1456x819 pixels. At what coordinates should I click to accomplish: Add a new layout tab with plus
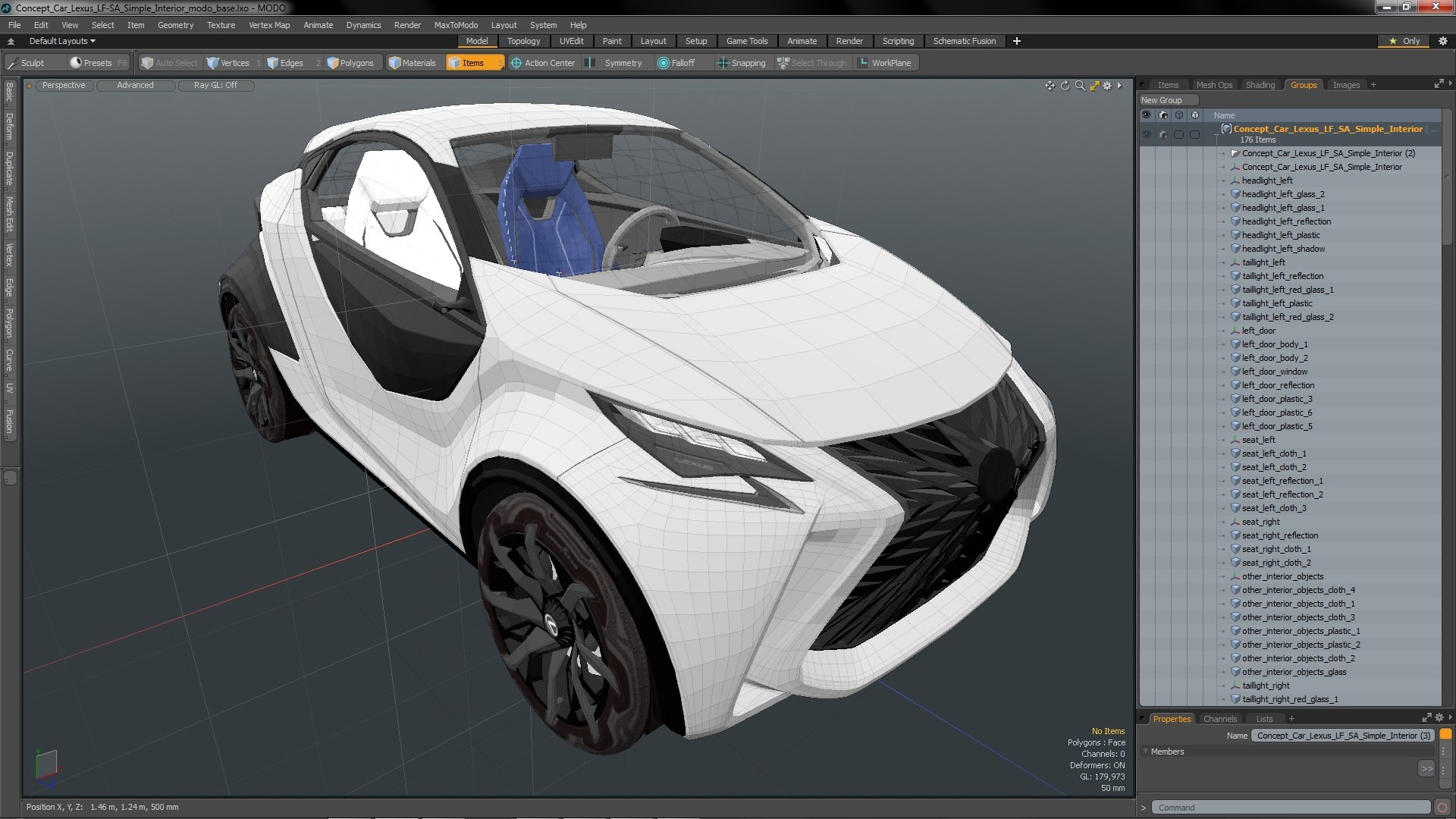point(1016,41)
